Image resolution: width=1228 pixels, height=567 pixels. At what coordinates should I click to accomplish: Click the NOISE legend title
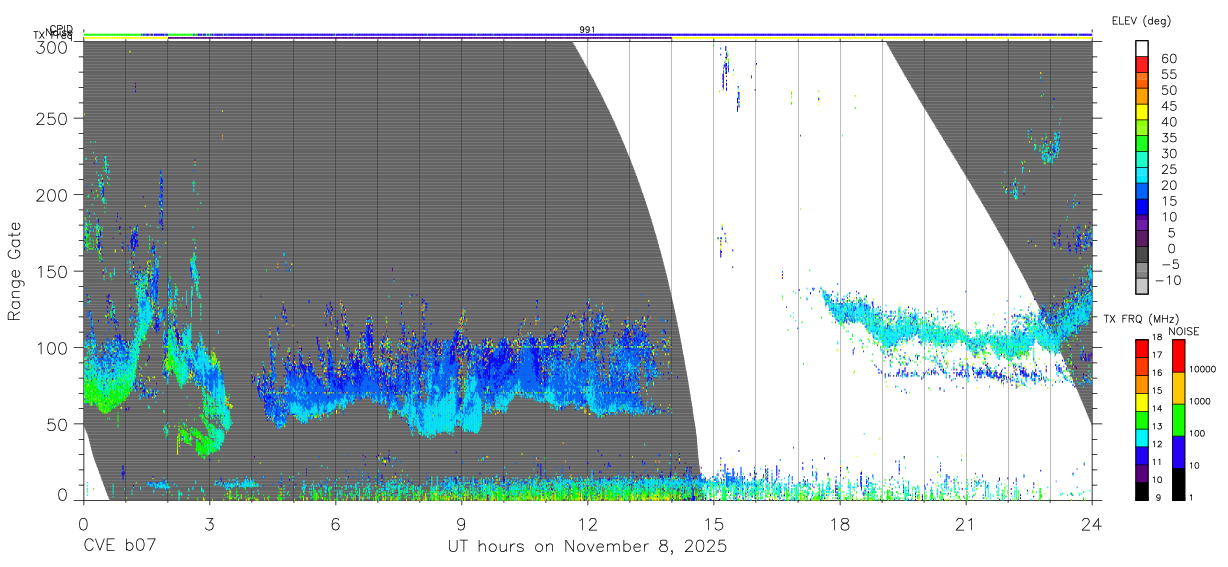1184,331
